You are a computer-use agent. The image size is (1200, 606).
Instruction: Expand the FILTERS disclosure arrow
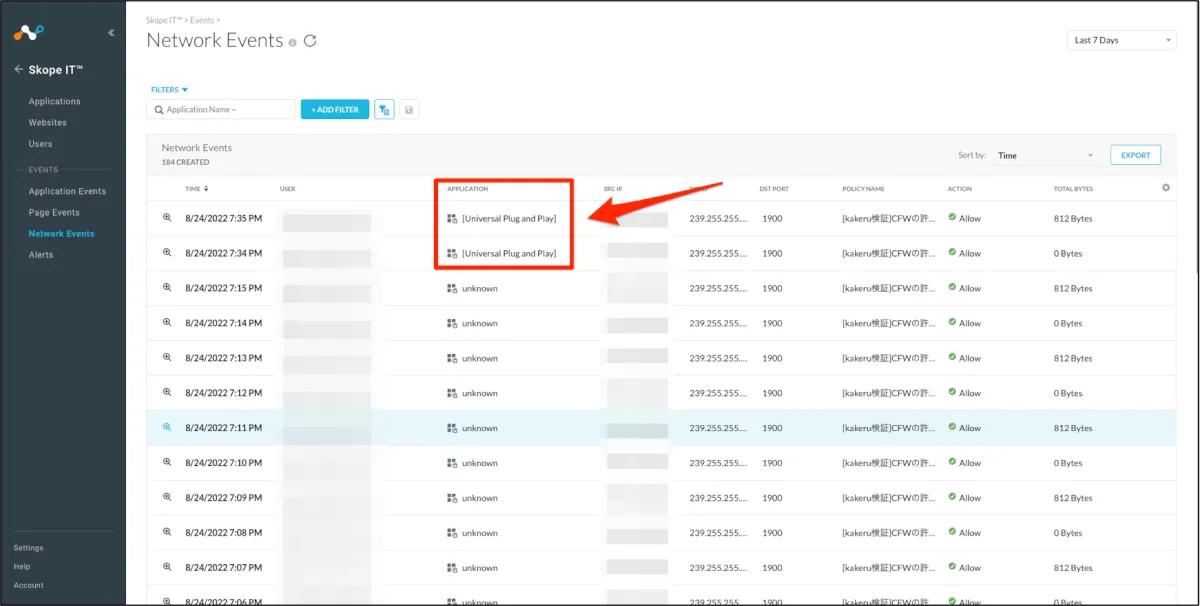pos(185,90)
